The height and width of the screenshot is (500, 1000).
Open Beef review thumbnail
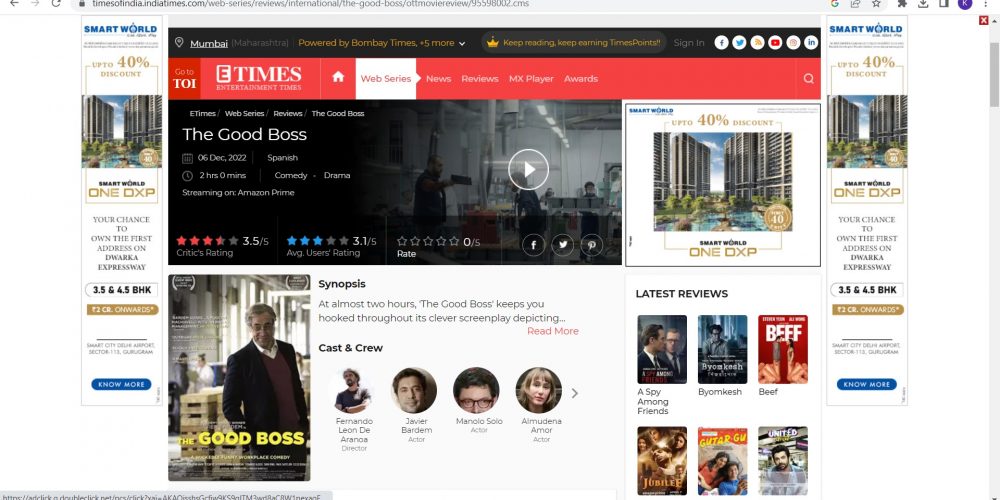click(783, 349)
